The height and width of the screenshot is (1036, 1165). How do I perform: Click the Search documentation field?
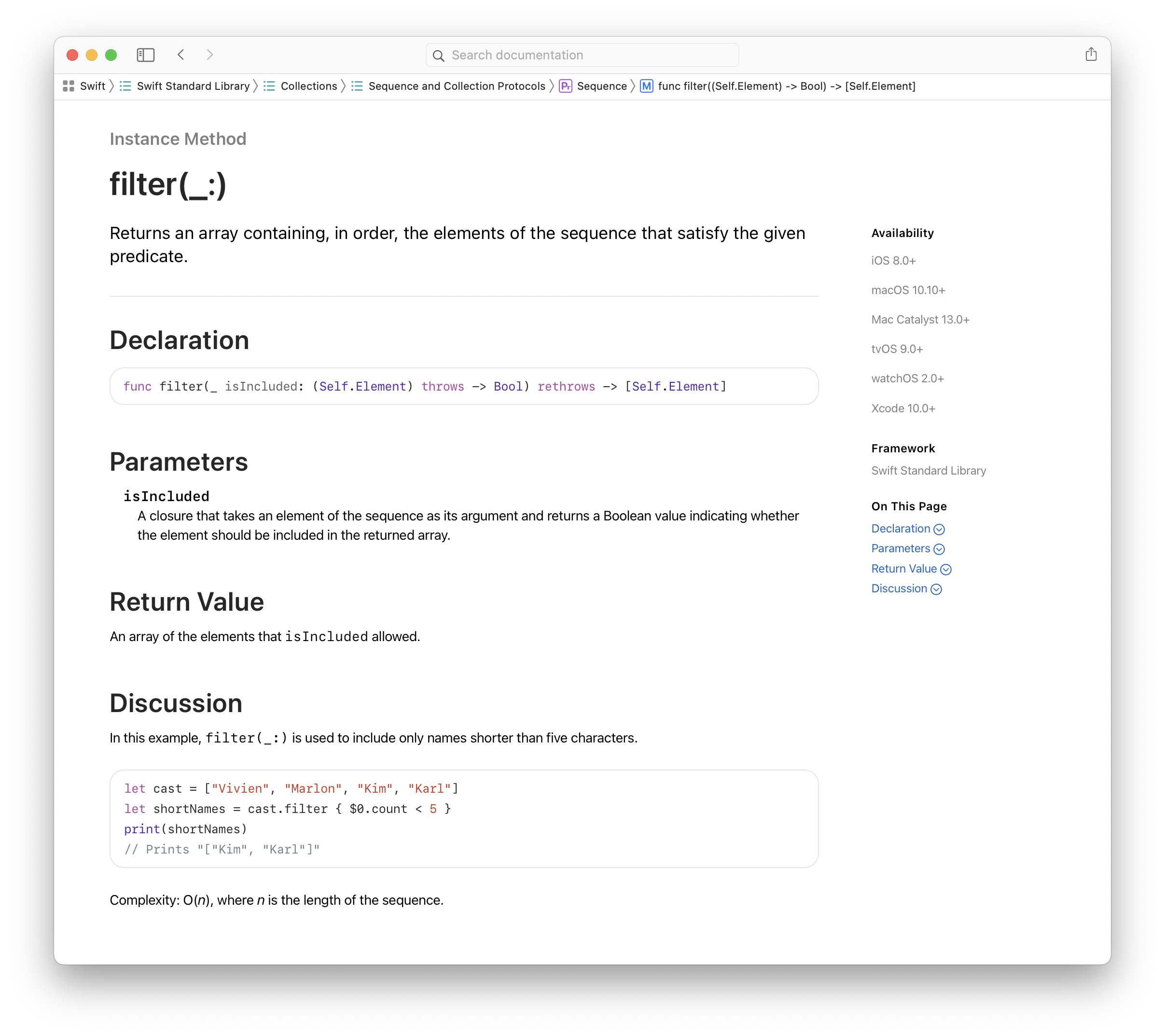pyautogui.click(x=587, y=56)
